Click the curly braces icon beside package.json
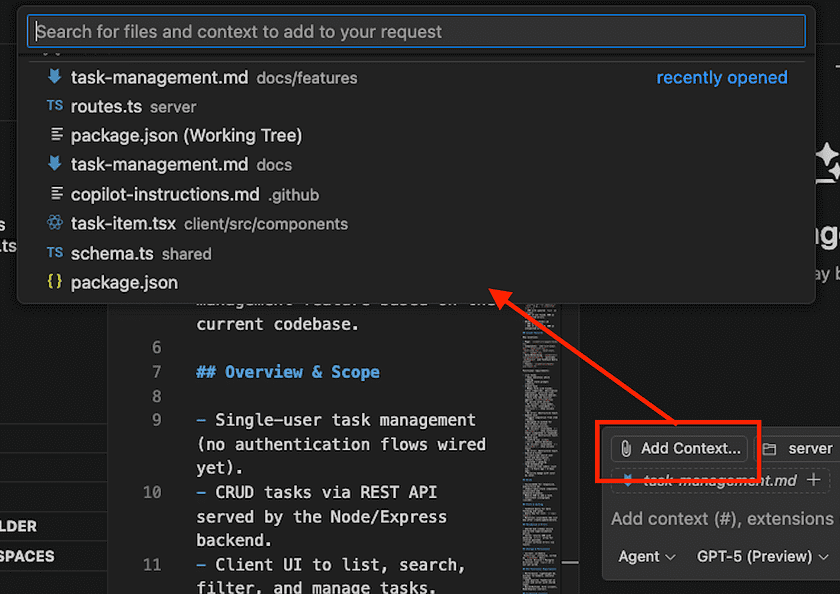 point(55,283)
